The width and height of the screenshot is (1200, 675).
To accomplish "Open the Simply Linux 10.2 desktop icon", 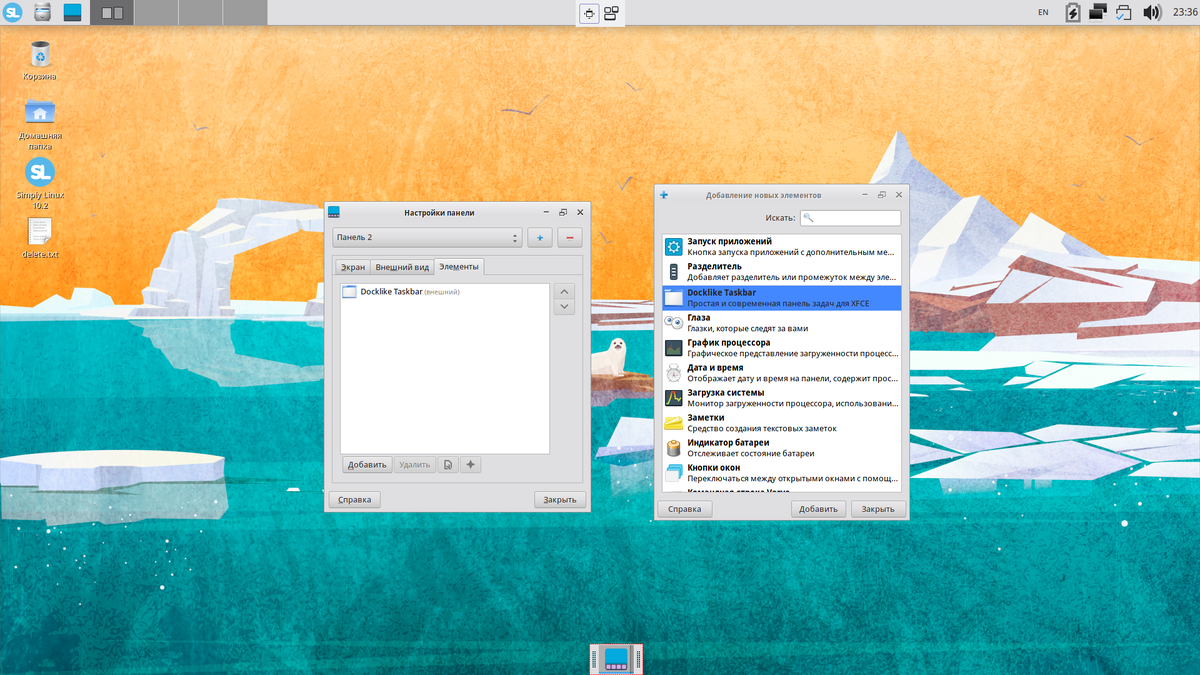I will tap(40, 184).
